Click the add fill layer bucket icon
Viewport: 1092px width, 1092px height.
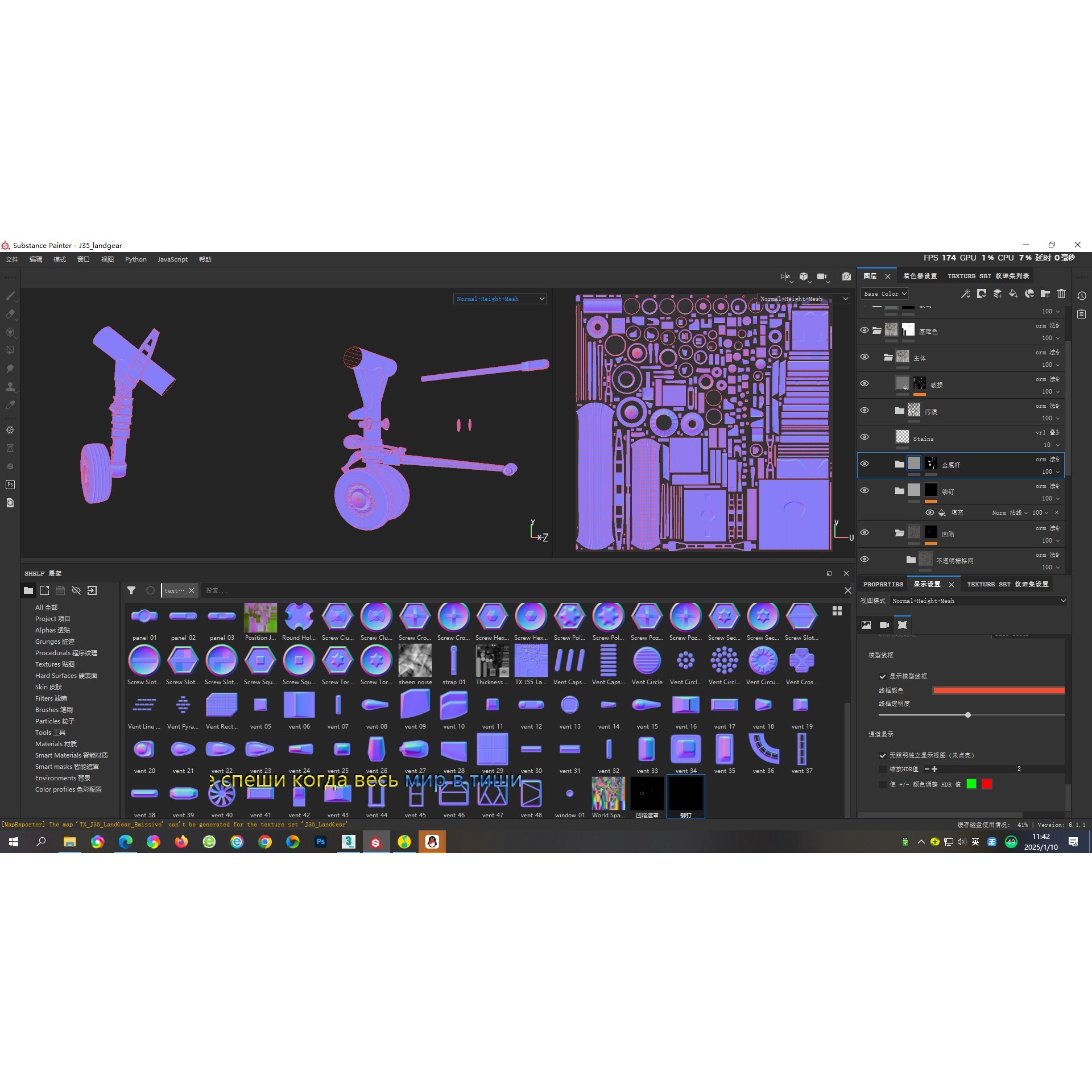click(x=1014, y=293)
